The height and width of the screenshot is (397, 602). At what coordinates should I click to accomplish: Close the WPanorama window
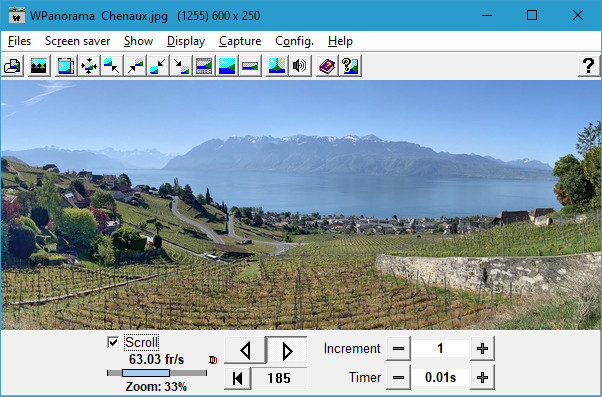(x=578, y=15)
